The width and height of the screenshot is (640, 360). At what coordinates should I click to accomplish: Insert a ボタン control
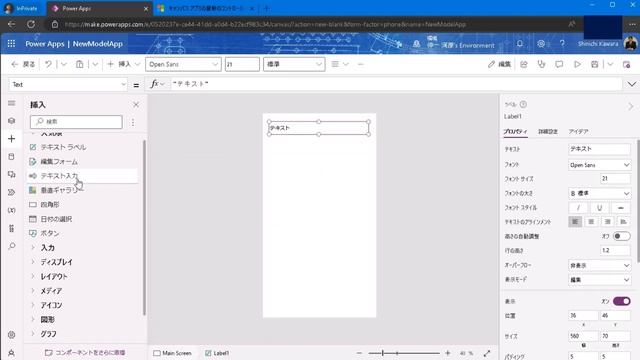82,233
